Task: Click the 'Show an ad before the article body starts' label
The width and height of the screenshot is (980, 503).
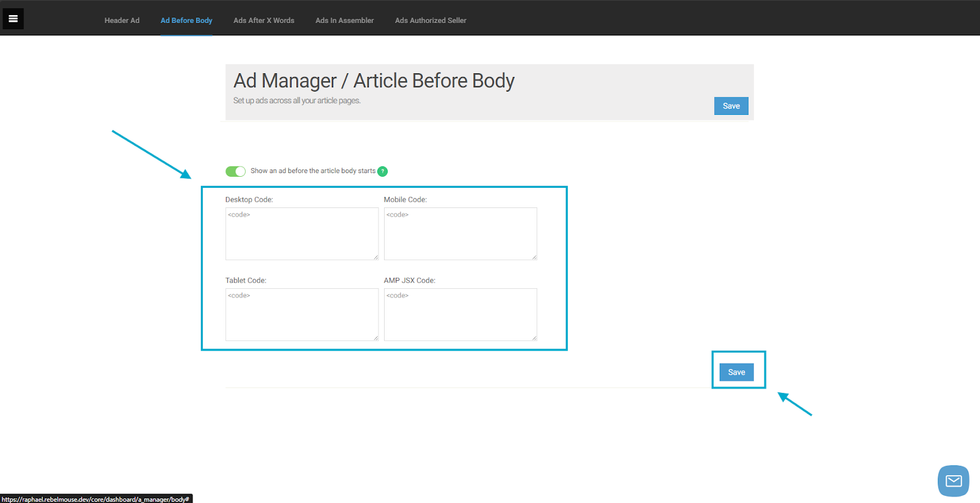Action: click(x=312, y=171)
